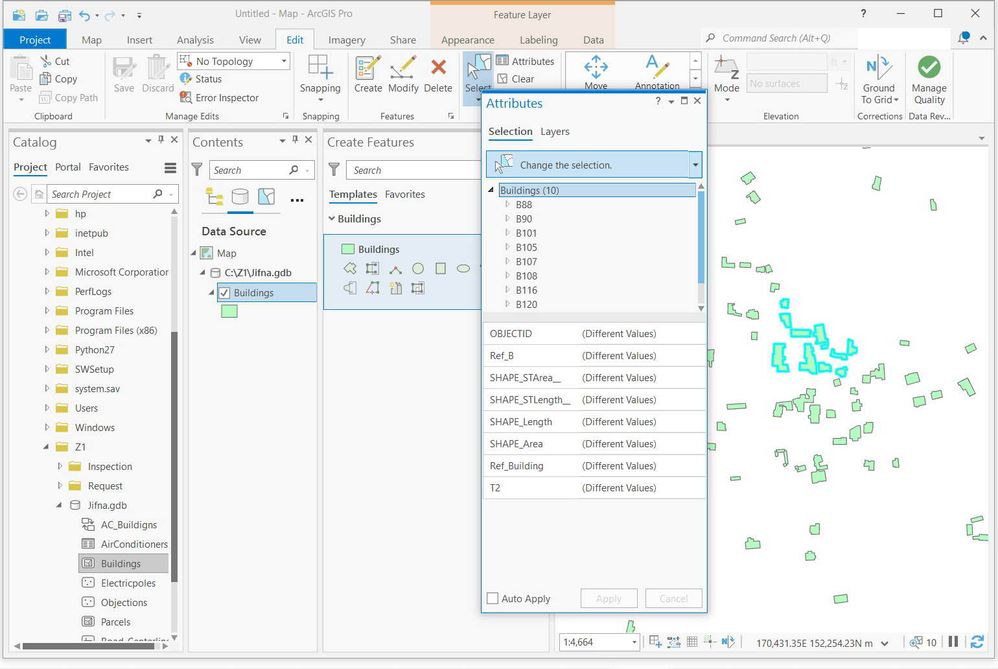Click the notifications bell icon

click(x=964, y=38)
